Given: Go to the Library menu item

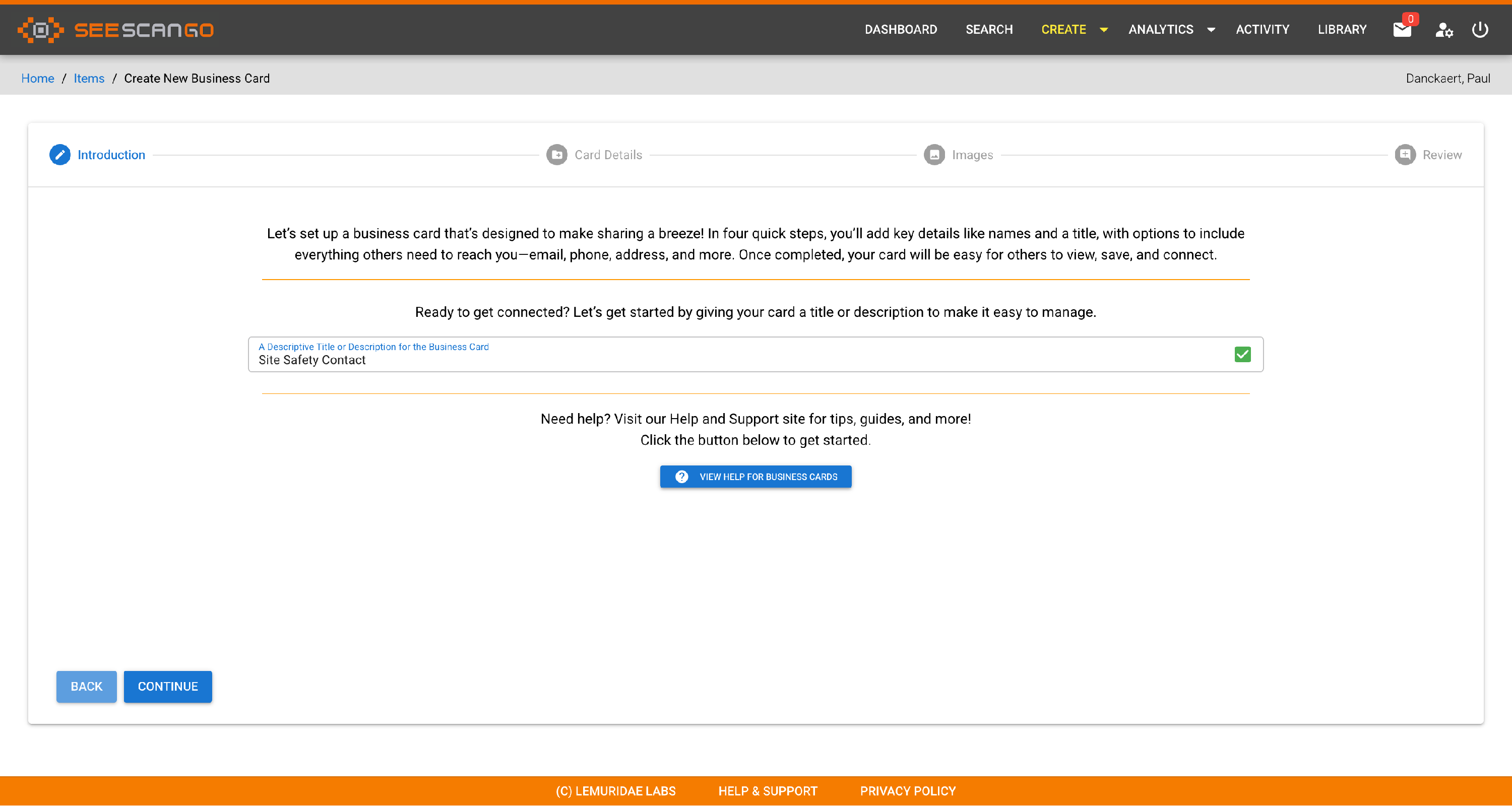Looking at the screenshot, I should (x=1342, y=29).
